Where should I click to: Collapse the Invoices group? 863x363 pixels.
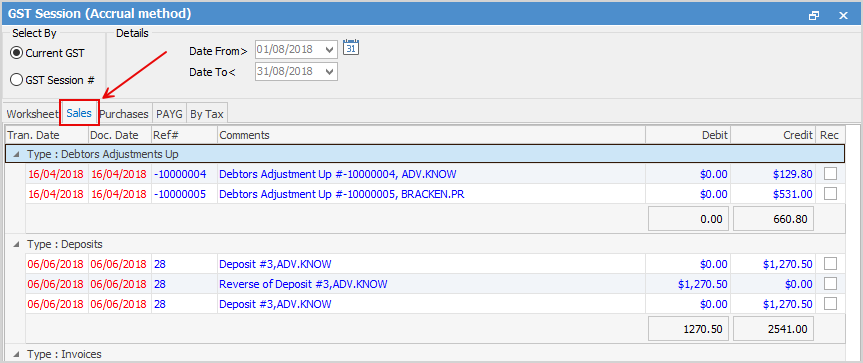[15, 354]
